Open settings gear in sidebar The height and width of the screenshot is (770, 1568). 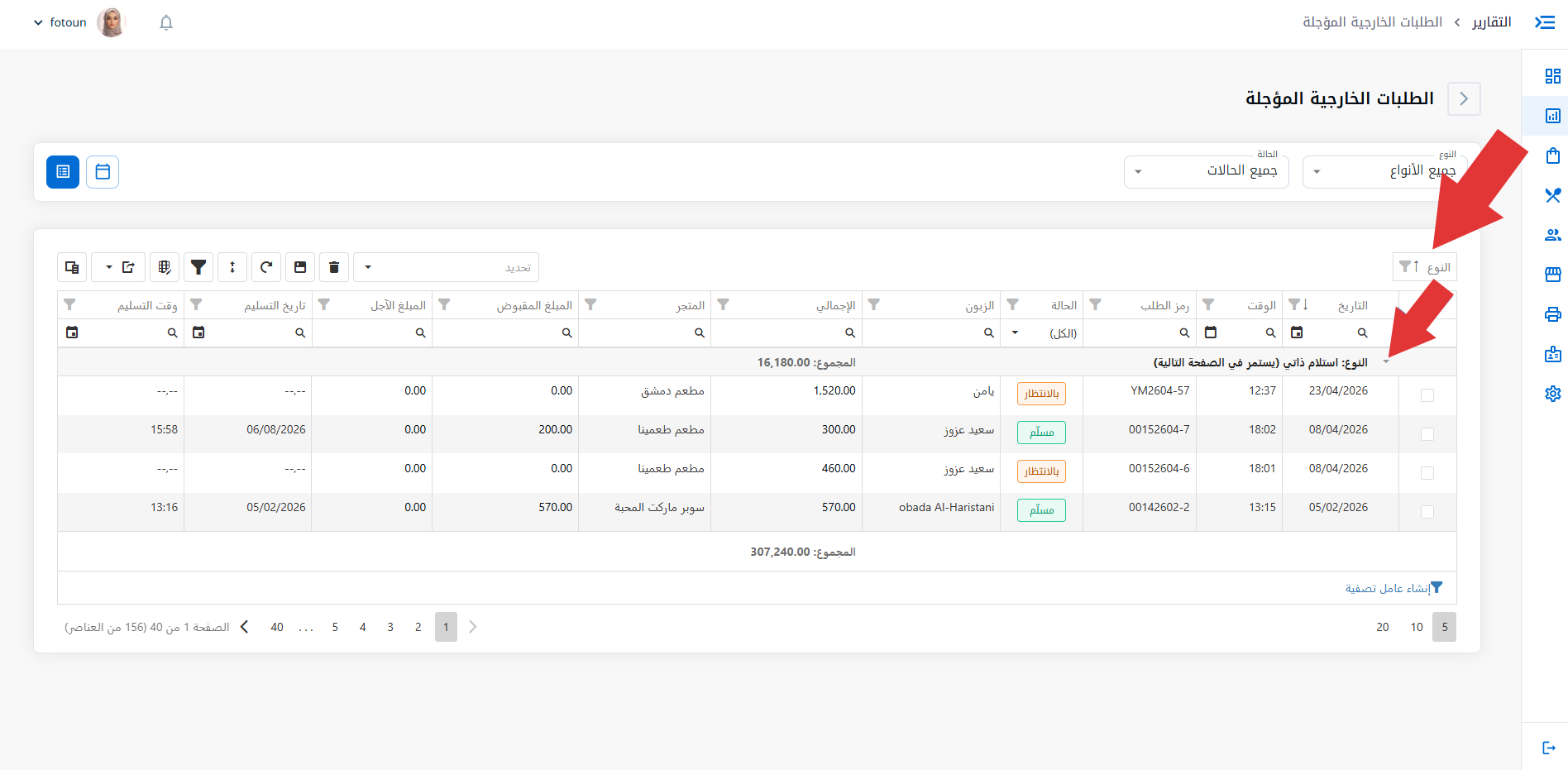1552,394
